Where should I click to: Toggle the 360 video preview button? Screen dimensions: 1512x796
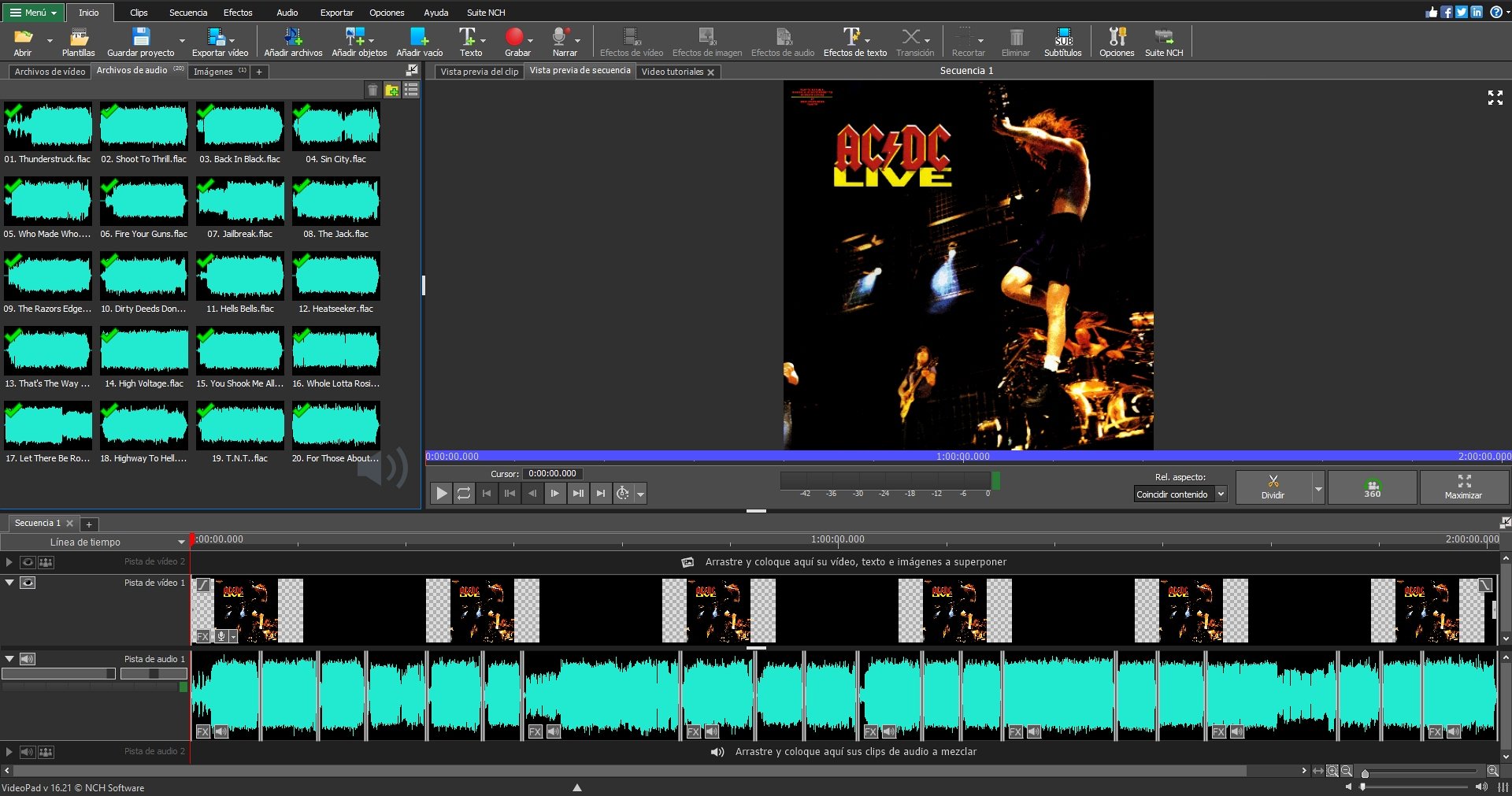[1373, 488]
